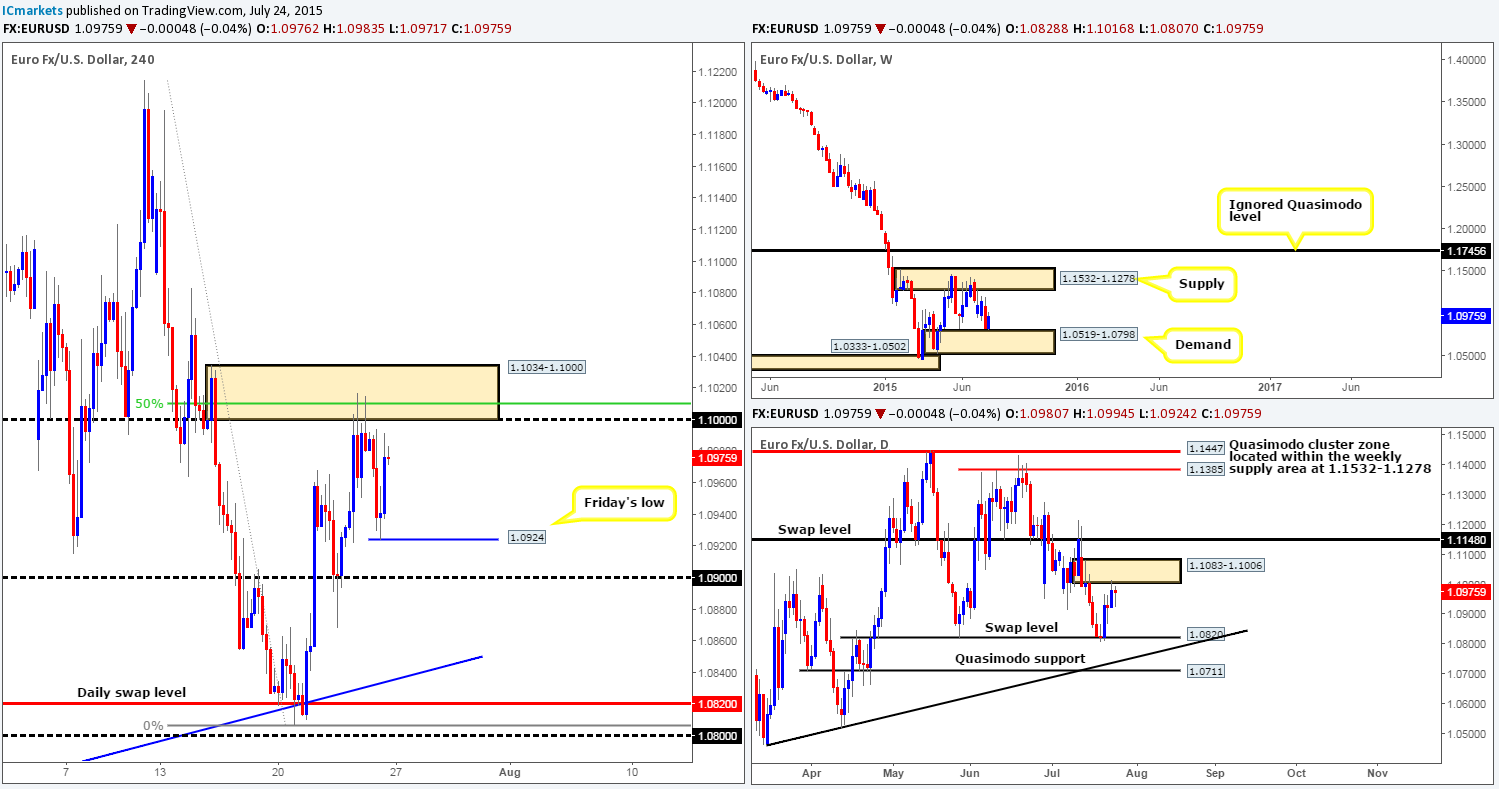Image resolution: width=1499 pixels, height=789 pixels.
Task: Click the red 1.08200 daily swap level tag
Action: click(x=719, y=704)
